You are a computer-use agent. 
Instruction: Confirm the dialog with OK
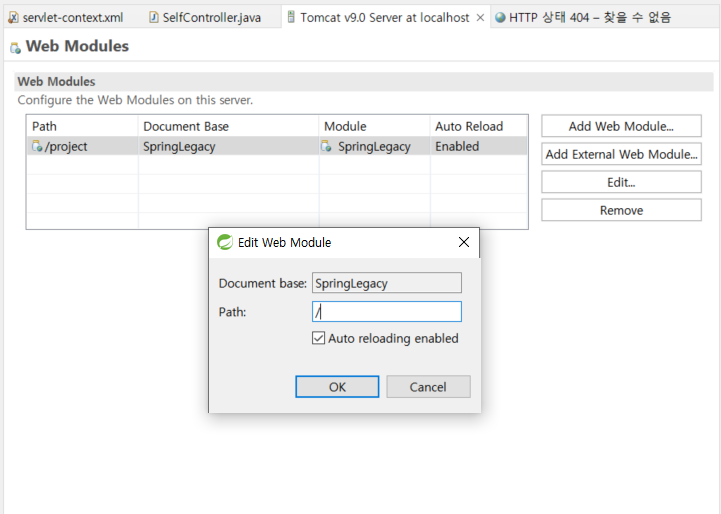337,387
